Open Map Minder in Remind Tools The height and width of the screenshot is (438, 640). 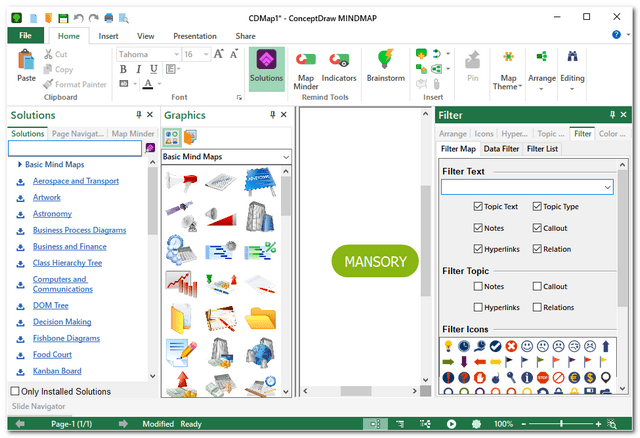coord(306,70)
